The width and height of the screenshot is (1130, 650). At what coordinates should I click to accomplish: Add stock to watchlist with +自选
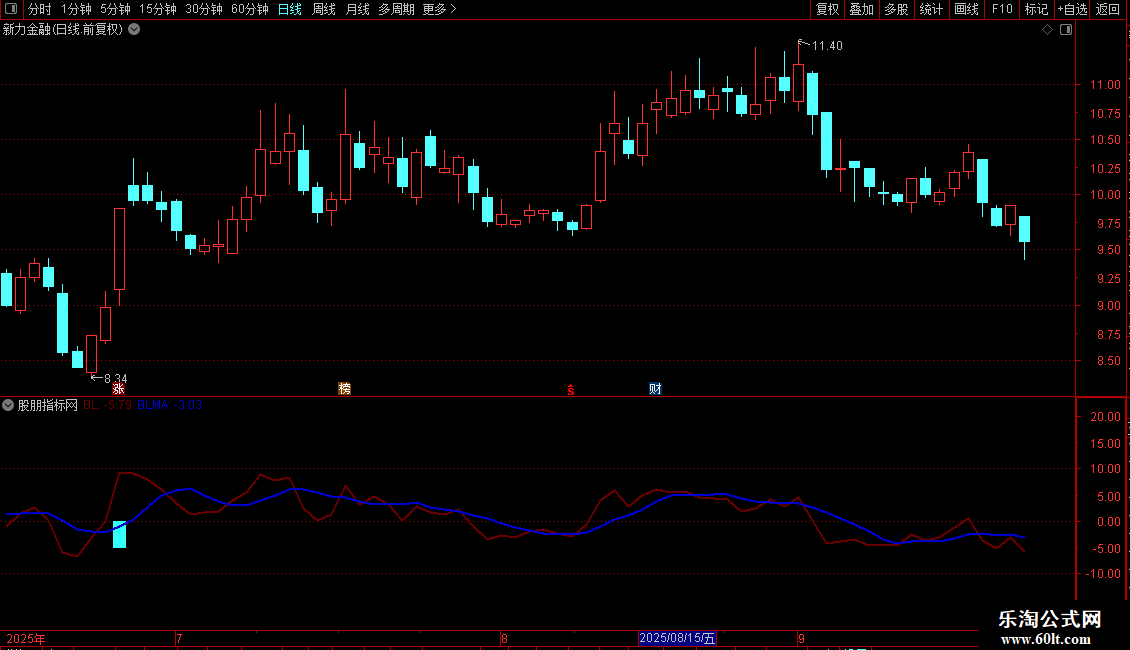(x=1072, y=9)
